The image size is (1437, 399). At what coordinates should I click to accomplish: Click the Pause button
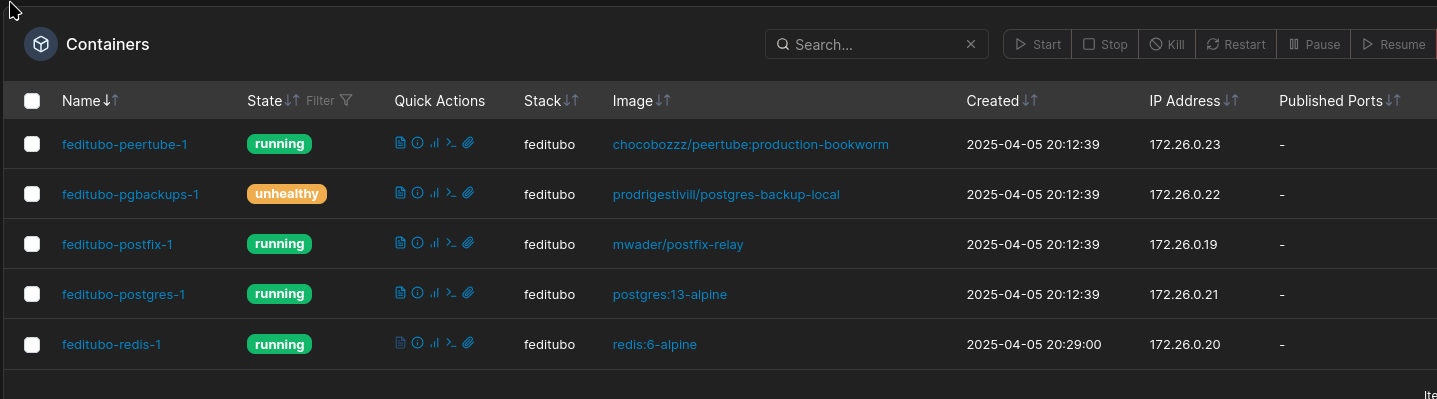pyautogui.click(x=1314, y=45)
